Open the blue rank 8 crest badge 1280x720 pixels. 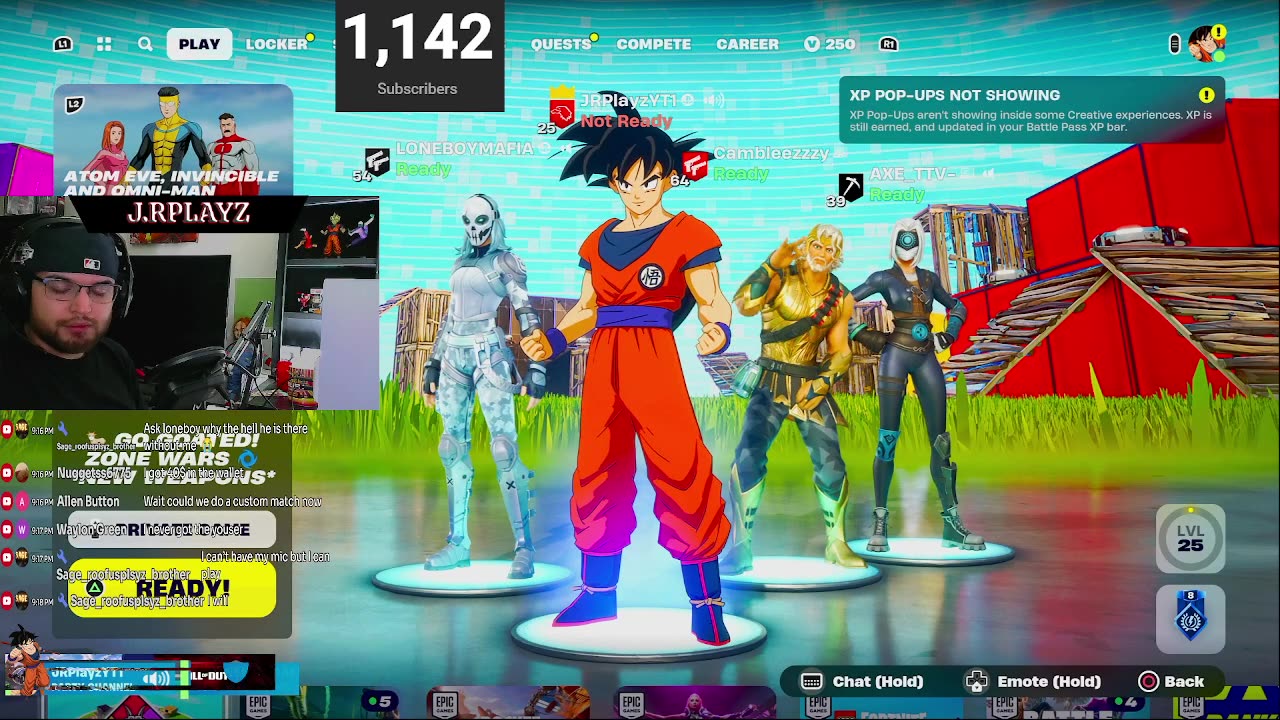pyautogui.click(x=1190, y=618)
